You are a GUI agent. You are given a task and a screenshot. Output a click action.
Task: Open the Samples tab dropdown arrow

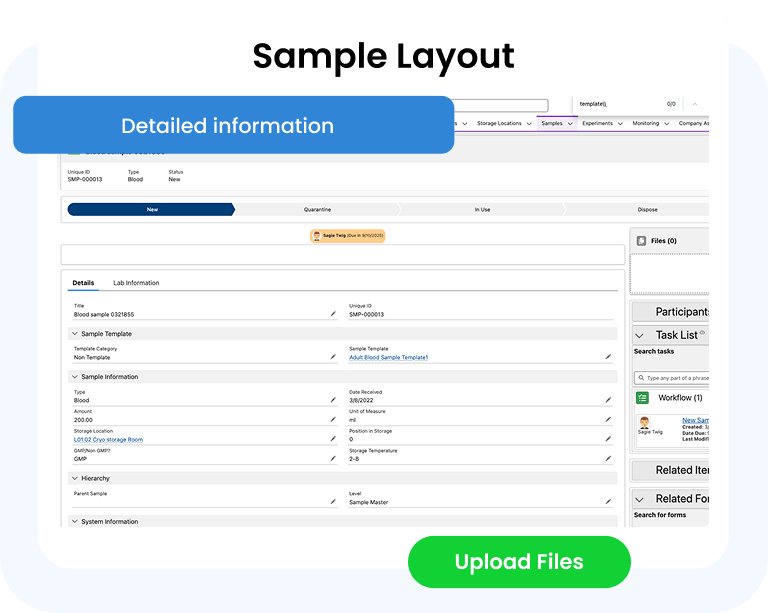[570, 124]
